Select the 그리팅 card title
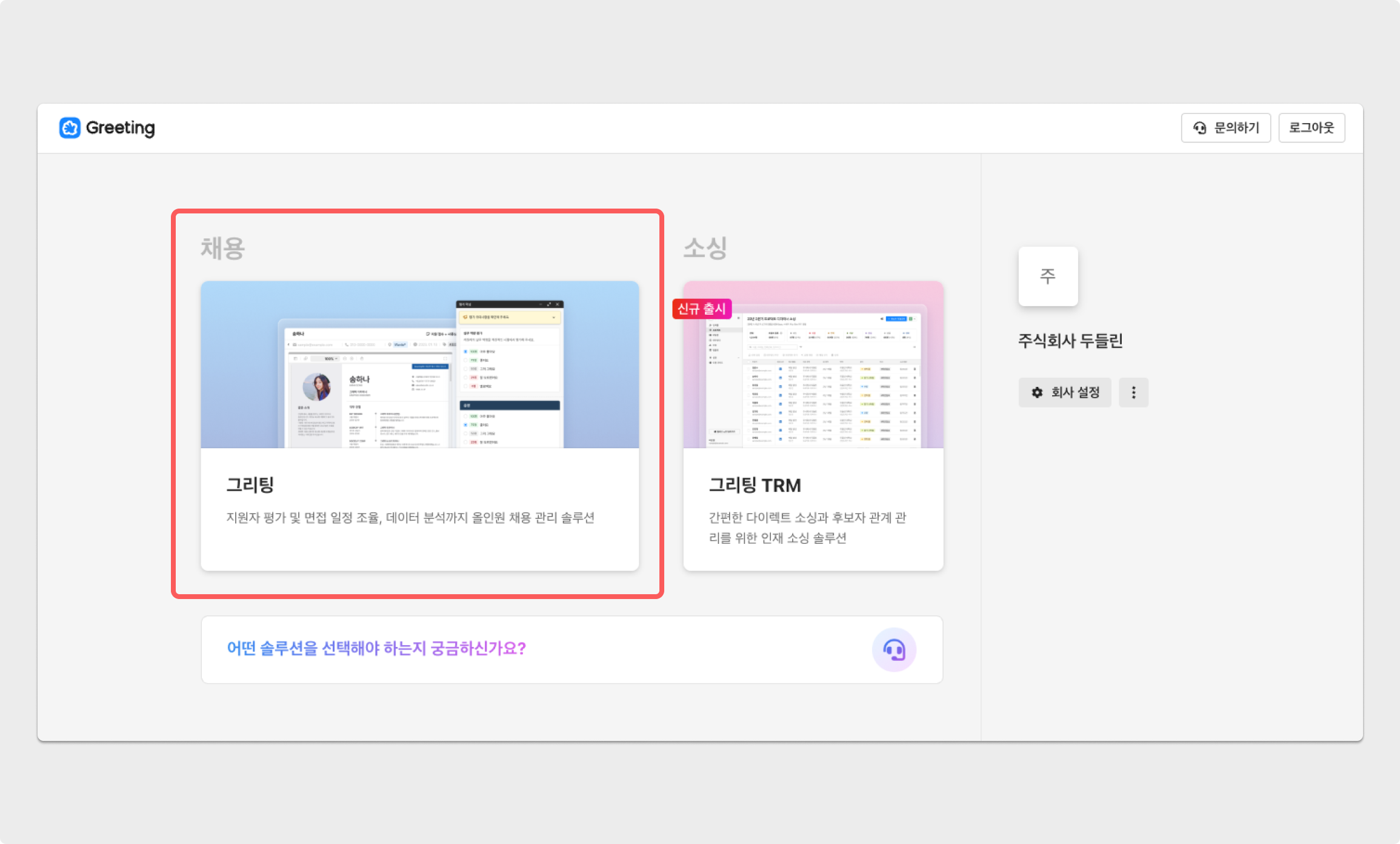The width and height of the screenshot is (1400, 844). [250, 485]
